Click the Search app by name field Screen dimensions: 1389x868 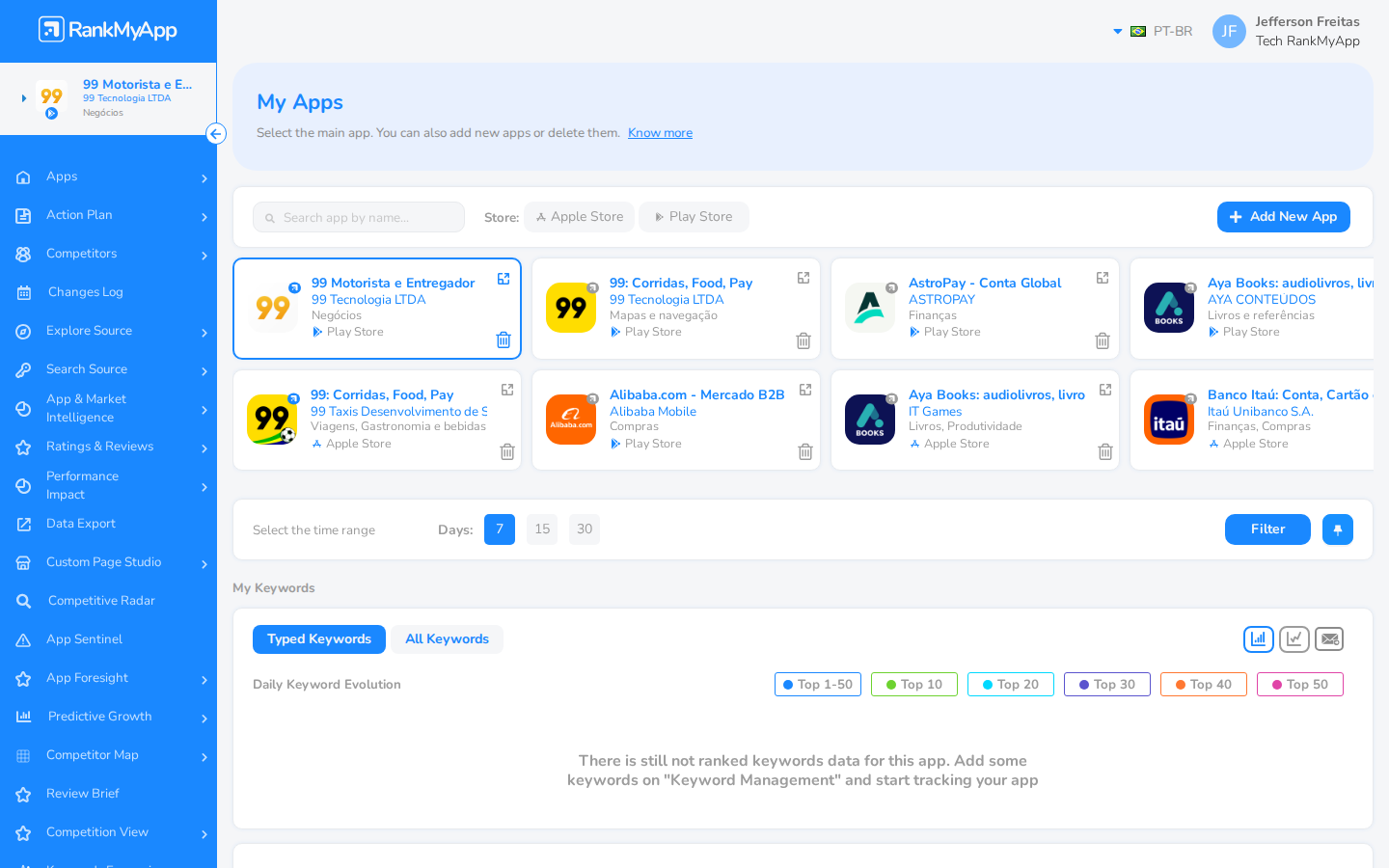point(359,217)
